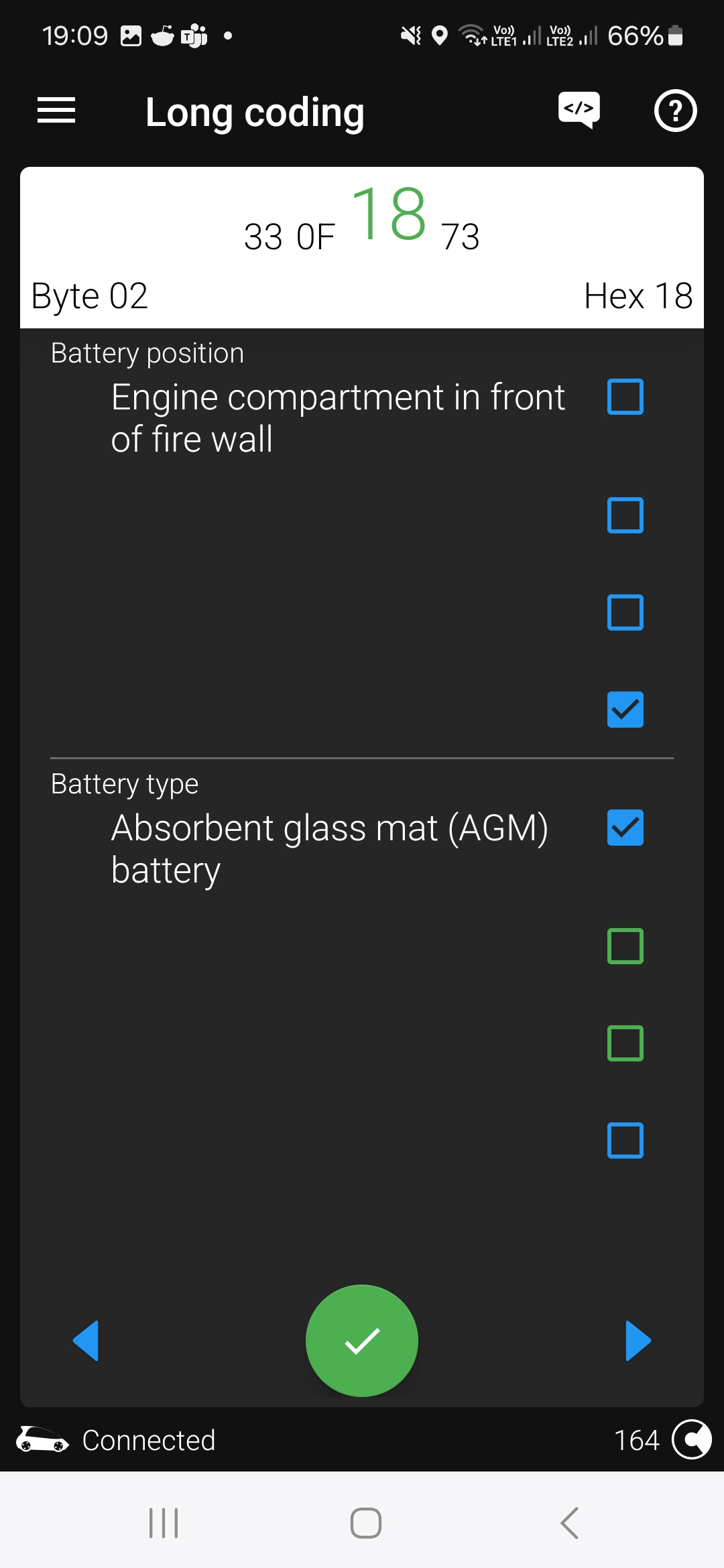
Task: Select byte value 0F in coding string
Action: pos(316,237)
